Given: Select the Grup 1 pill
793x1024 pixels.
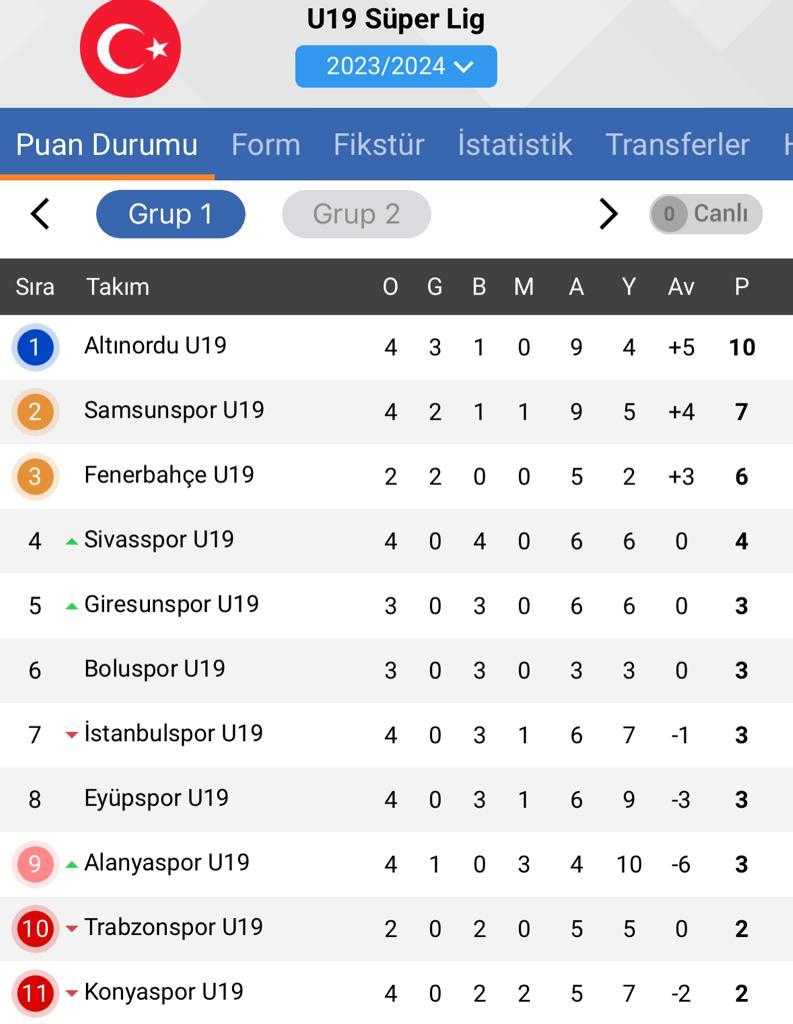Looking at the screenshot, I should pyautogui.click(x=170, y=214).
